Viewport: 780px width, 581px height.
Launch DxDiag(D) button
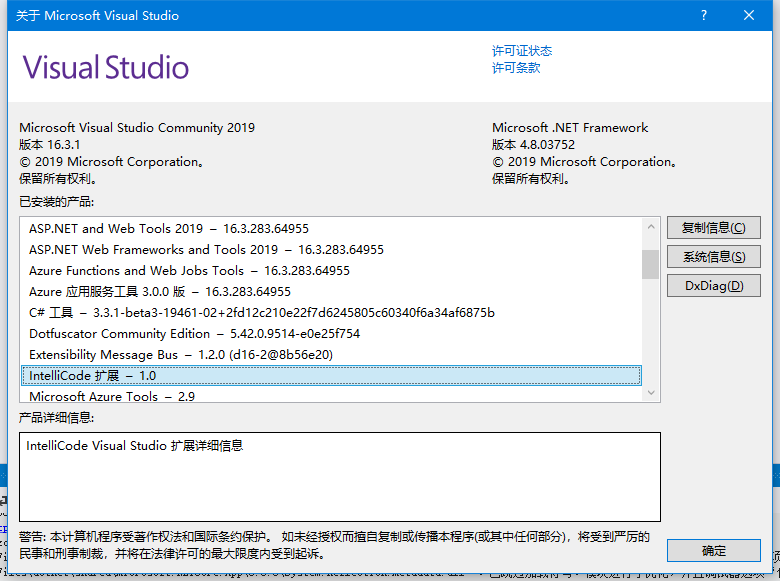pyautogui.click(x=713, y=286)
